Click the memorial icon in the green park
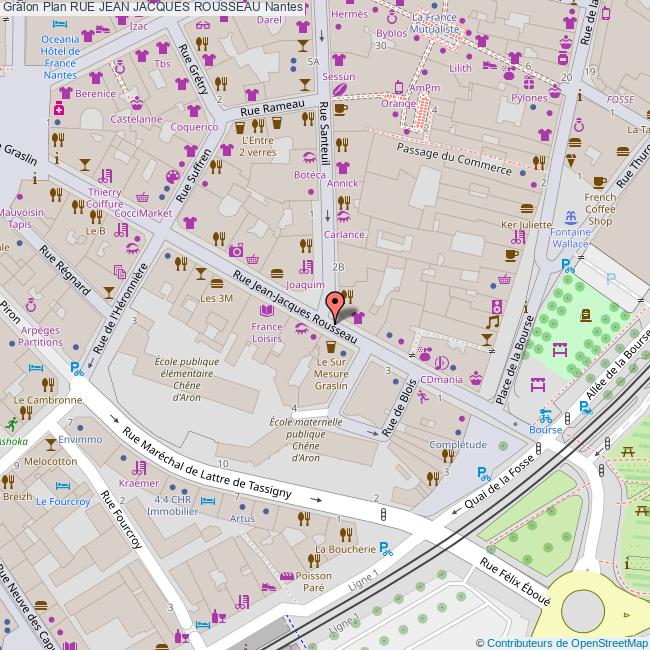Screen dimensions: 650x650 click(x=586, y=315)
